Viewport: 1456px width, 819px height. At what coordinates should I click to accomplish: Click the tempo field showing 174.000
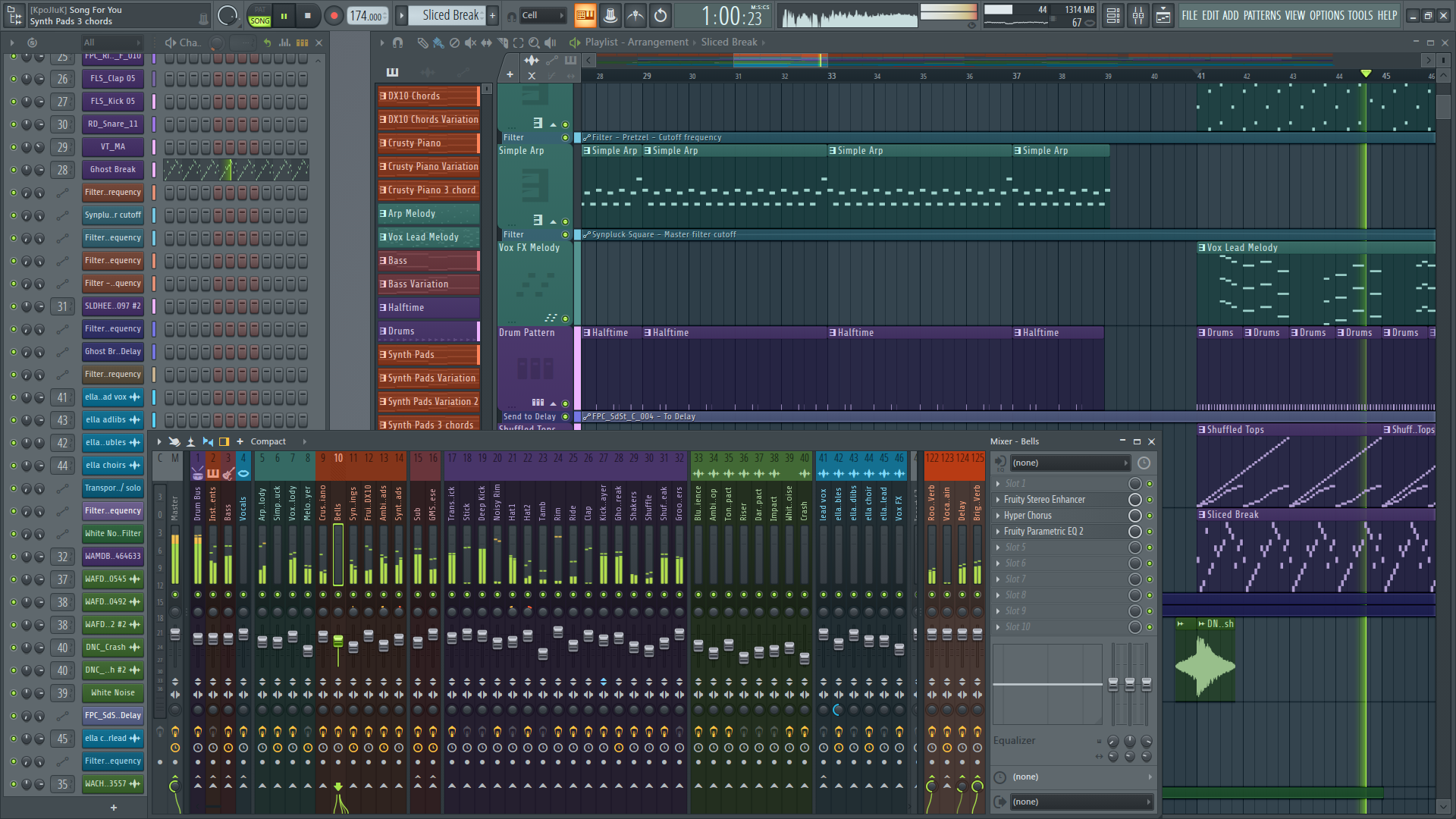[x=367, y=15]
